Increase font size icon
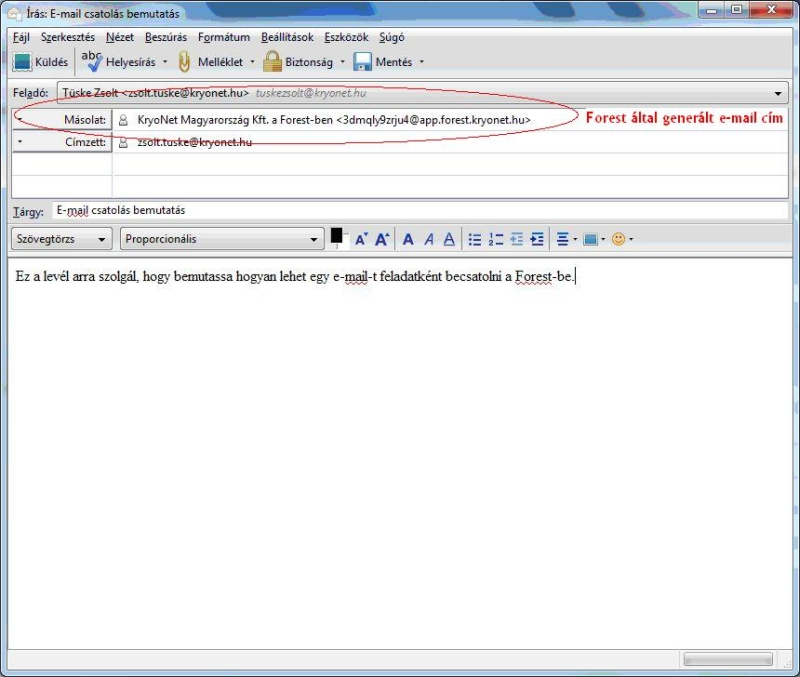The height and width of the screenshot is (677, 800). point(382,239)
